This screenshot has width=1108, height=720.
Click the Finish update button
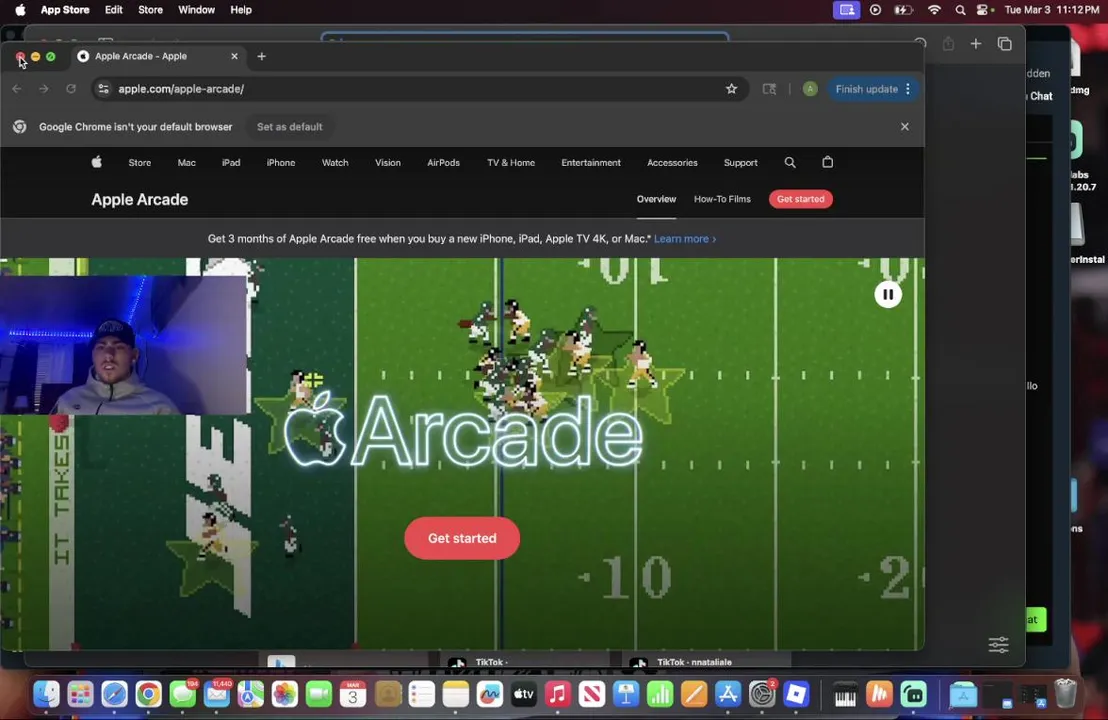pyautogui.click(x=873, y=89)
